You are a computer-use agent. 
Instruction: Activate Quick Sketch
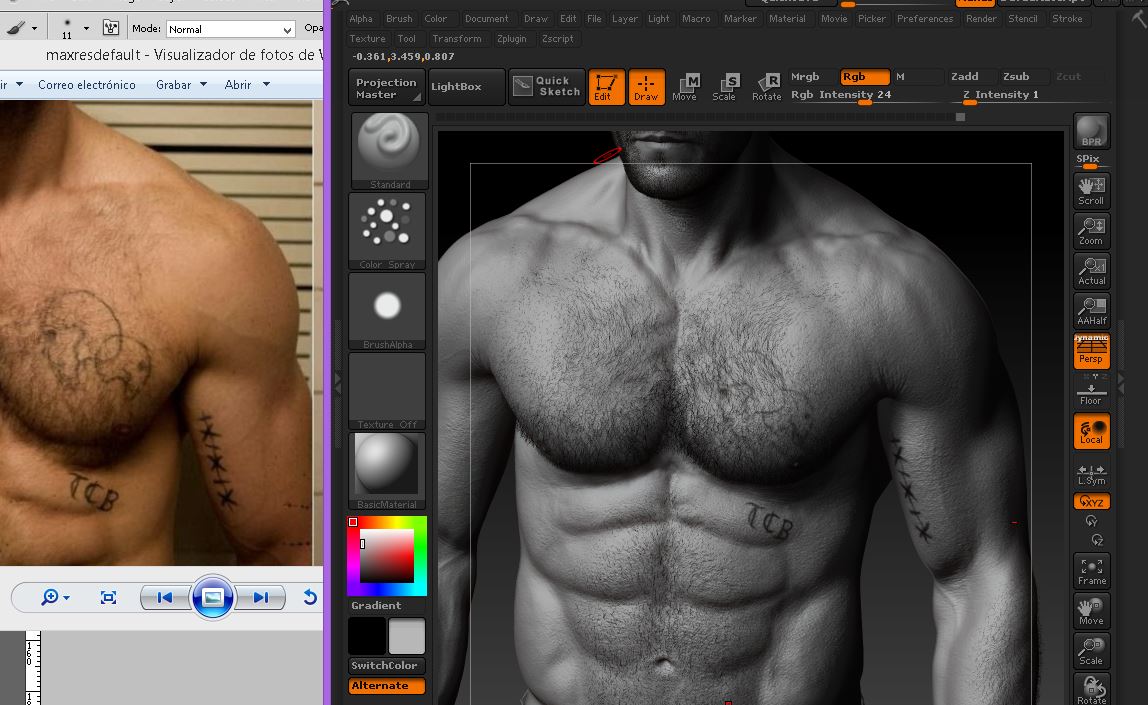point(547,87)
